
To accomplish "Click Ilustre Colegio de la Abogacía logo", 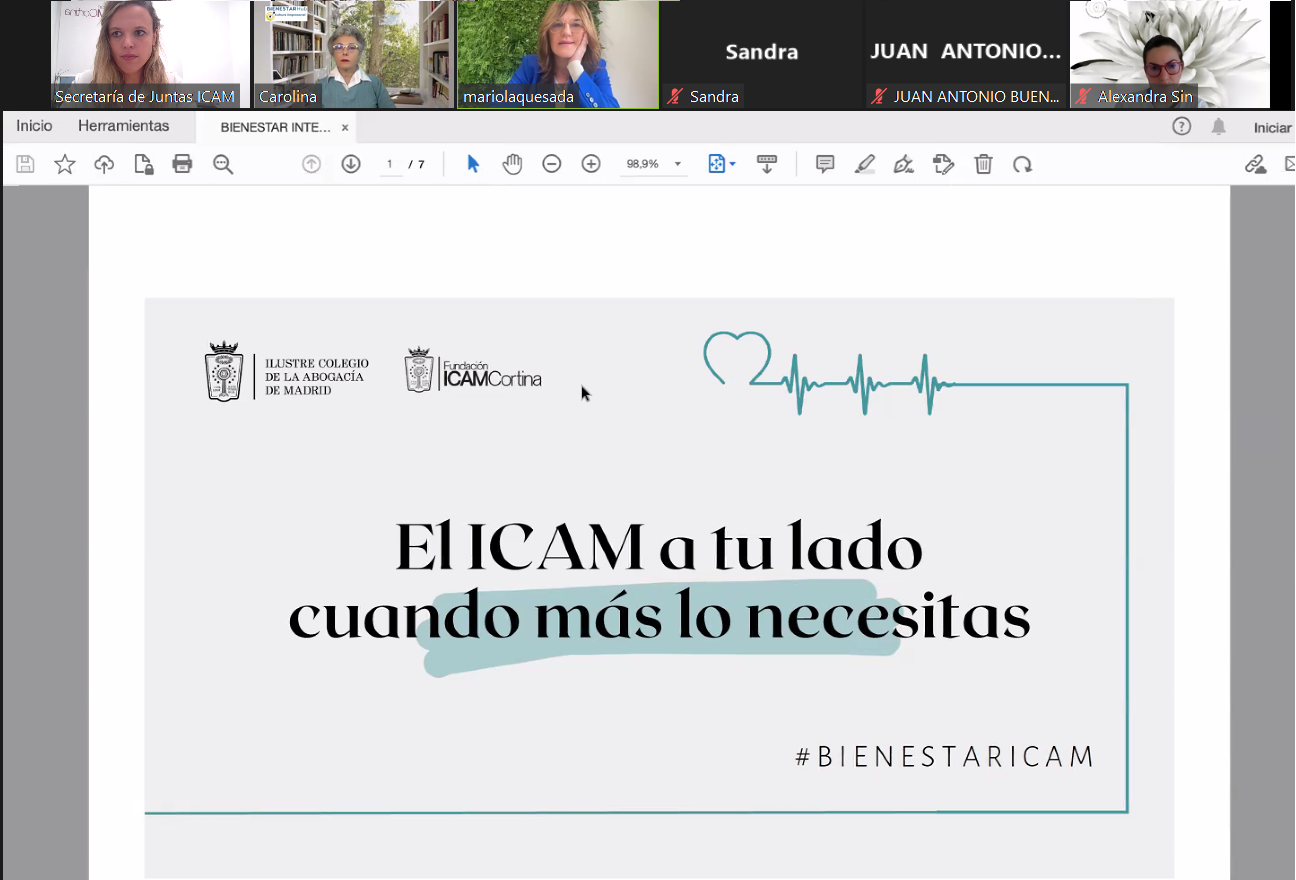I will pyautogui.click(x=287, y=372).
